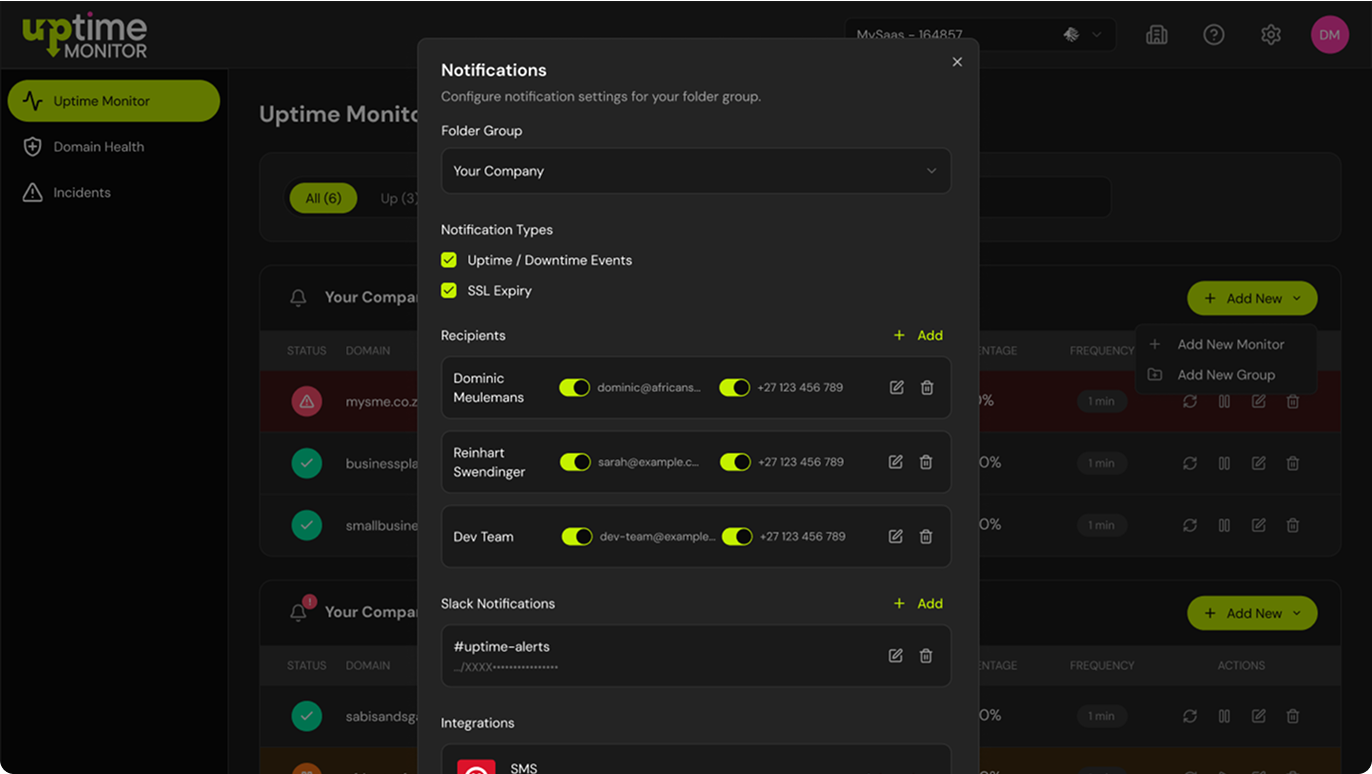Screen dimensions: 1372x774
Task: Close the Notifications dialog with the X
Action: pyautogui.click(x=957, y=62)
